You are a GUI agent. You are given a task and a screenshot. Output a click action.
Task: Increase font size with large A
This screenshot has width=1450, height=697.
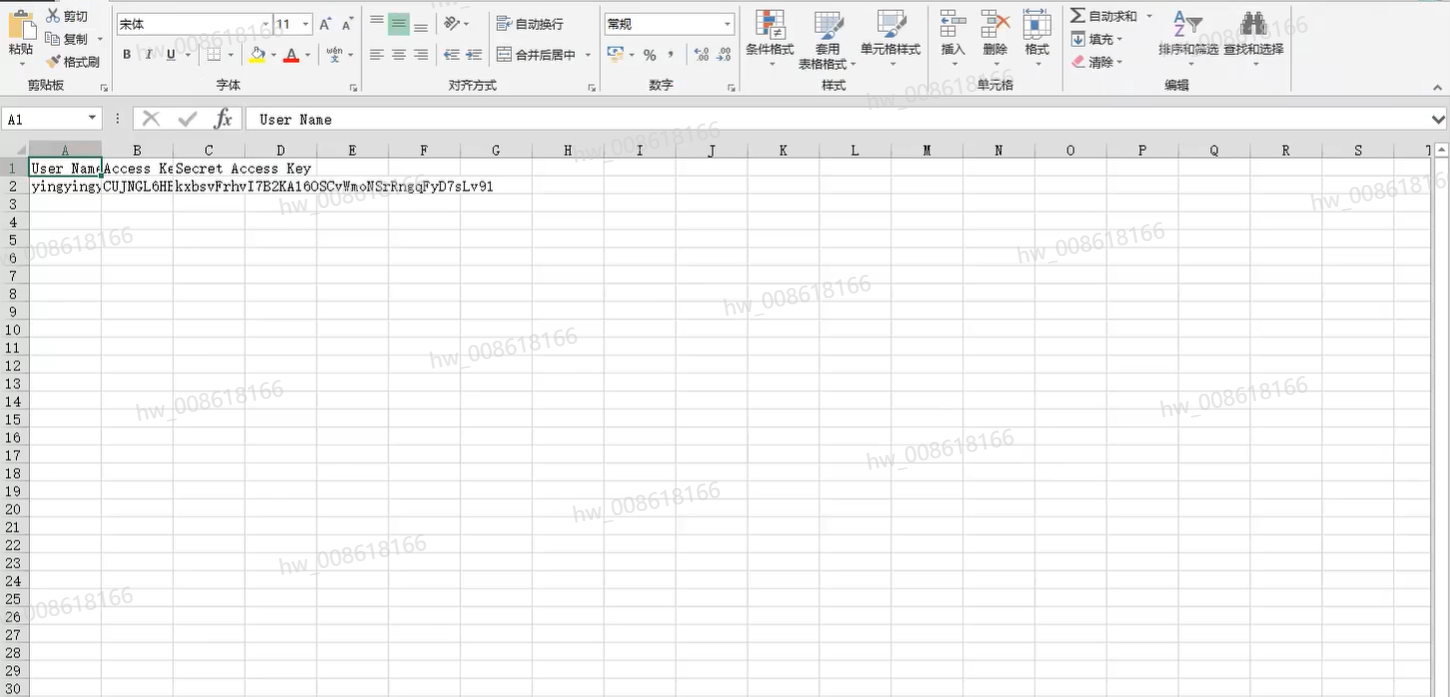[325, 24]
